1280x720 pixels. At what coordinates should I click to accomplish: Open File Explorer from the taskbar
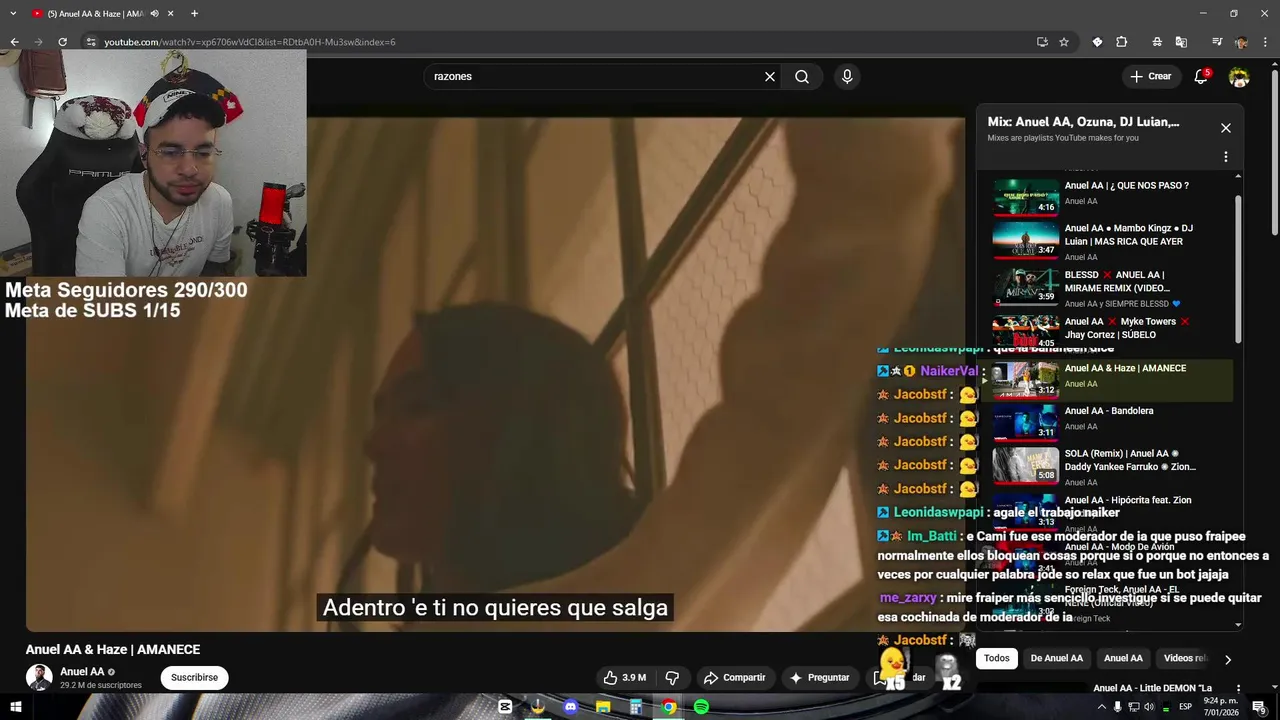pyautogui.click(x=603, y=707)
